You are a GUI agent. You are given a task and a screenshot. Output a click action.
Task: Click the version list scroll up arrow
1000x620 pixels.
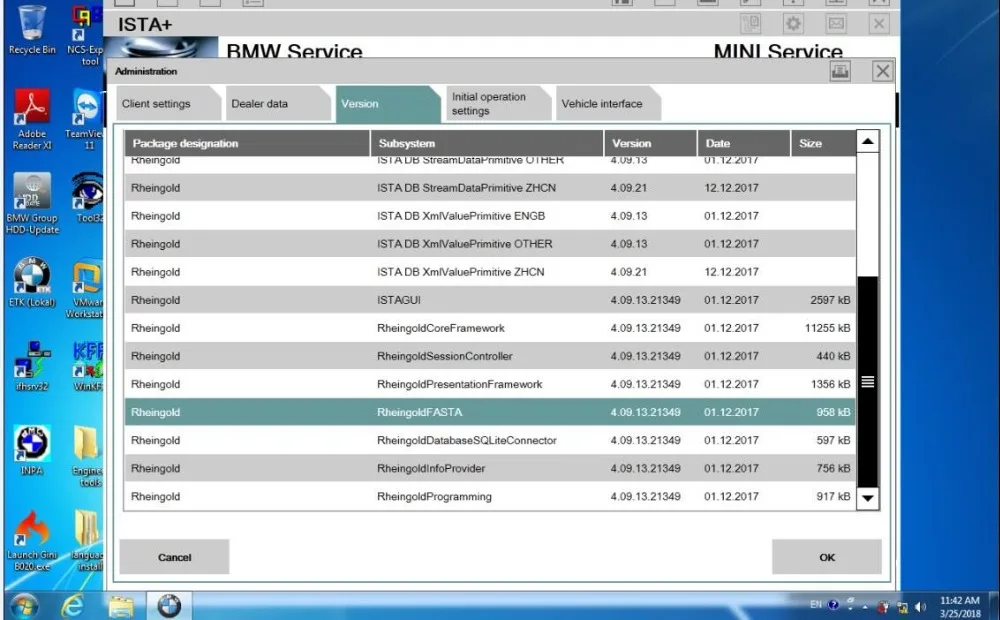click(867, 141)
